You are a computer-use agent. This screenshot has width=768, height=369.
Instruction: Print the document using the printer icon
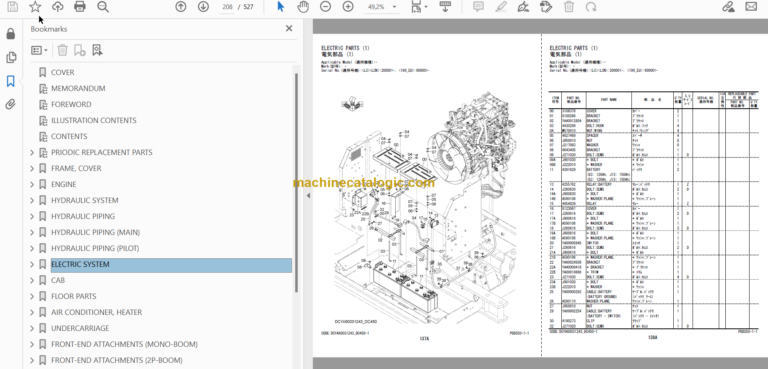click(80, 7)
